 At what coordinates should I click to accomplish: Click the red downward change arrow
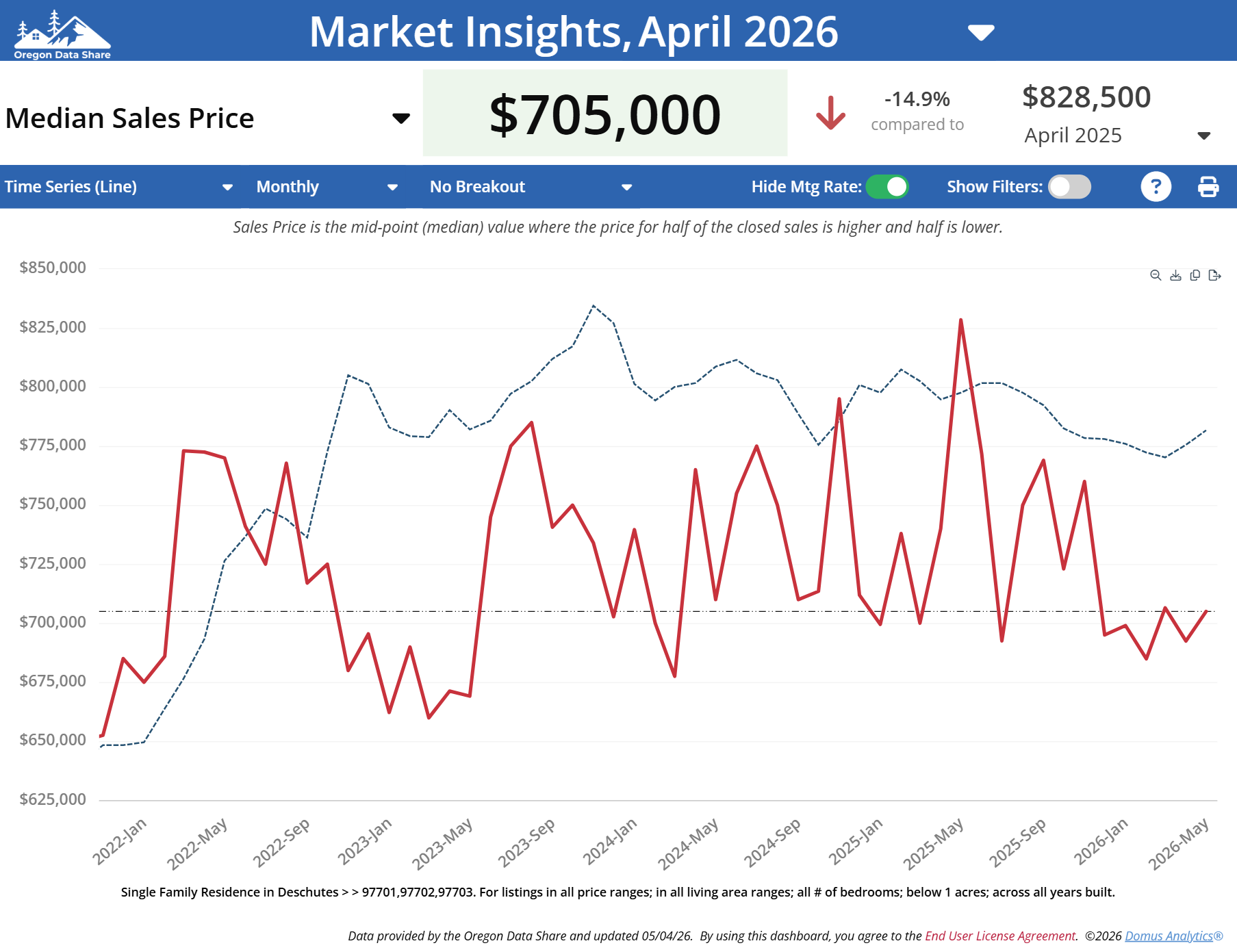830,113
